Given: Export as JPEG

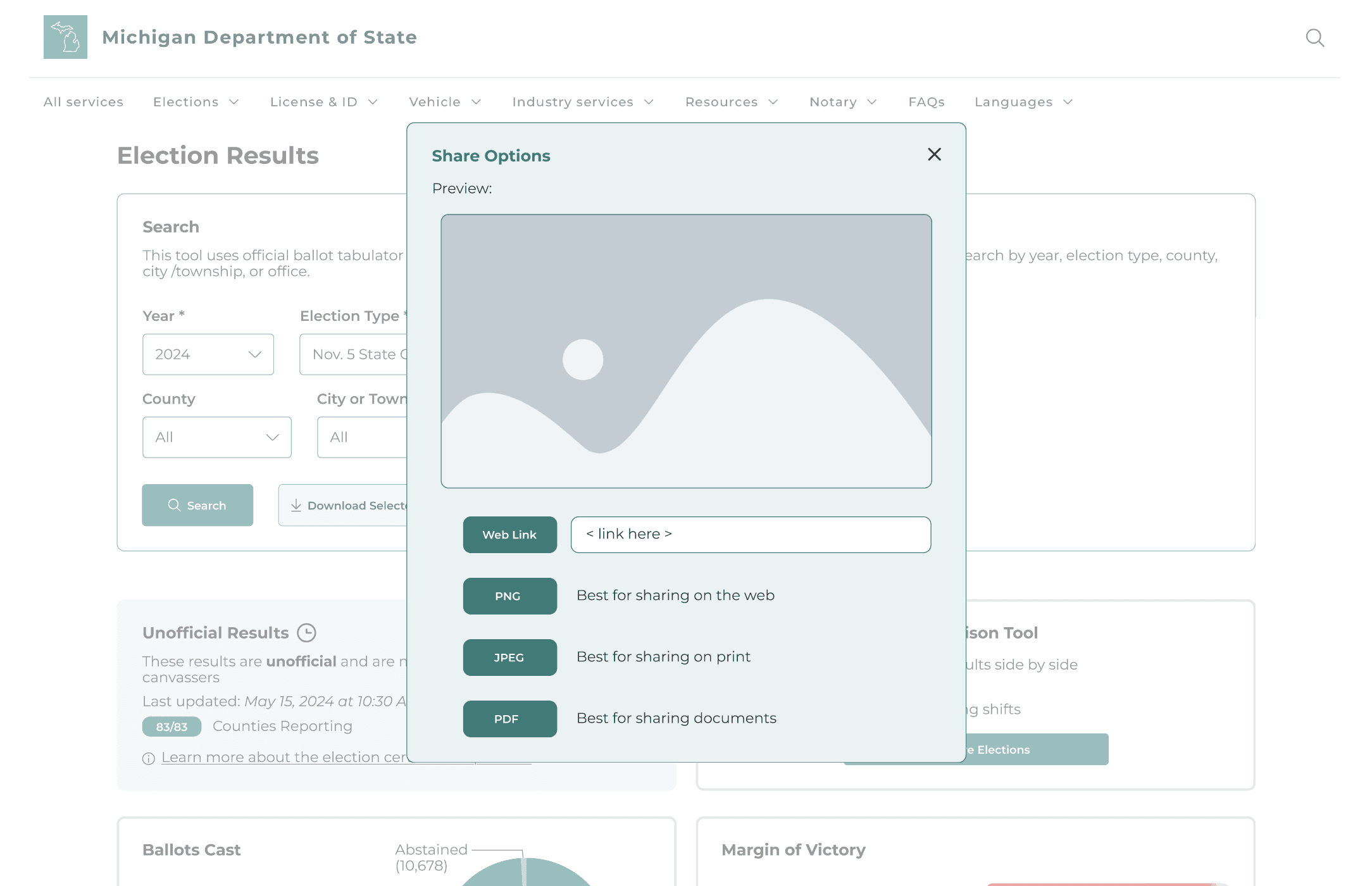Looking at the screenshot, I should (509, 658).
